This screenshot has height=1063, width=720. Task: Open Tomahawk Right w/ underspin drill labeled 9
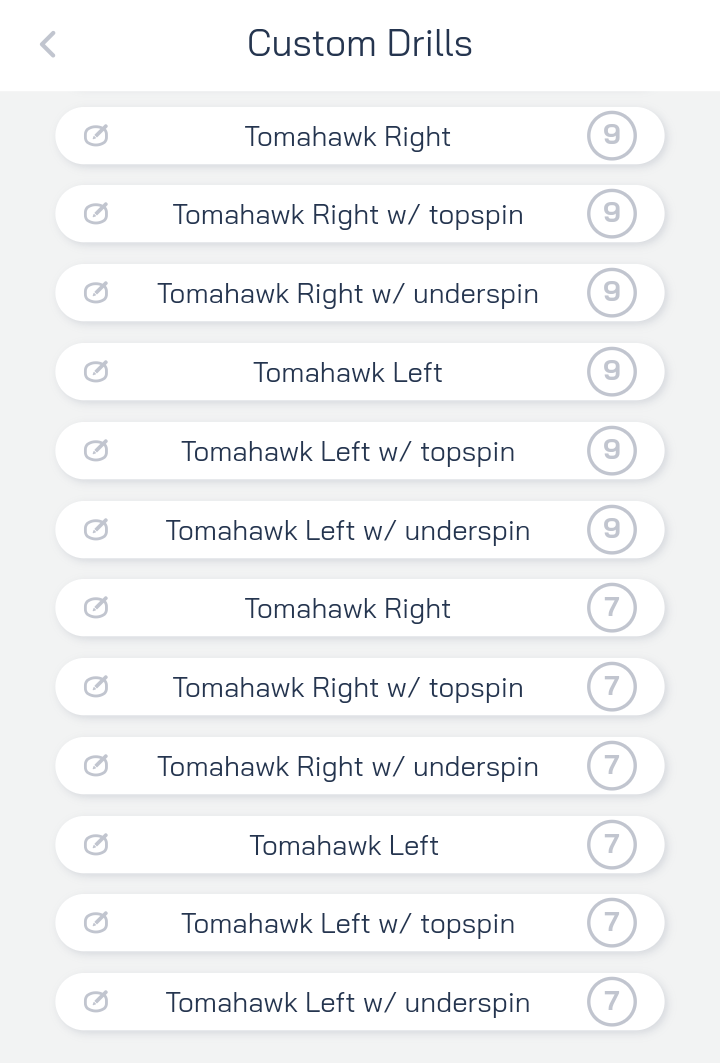coord(359,293)
